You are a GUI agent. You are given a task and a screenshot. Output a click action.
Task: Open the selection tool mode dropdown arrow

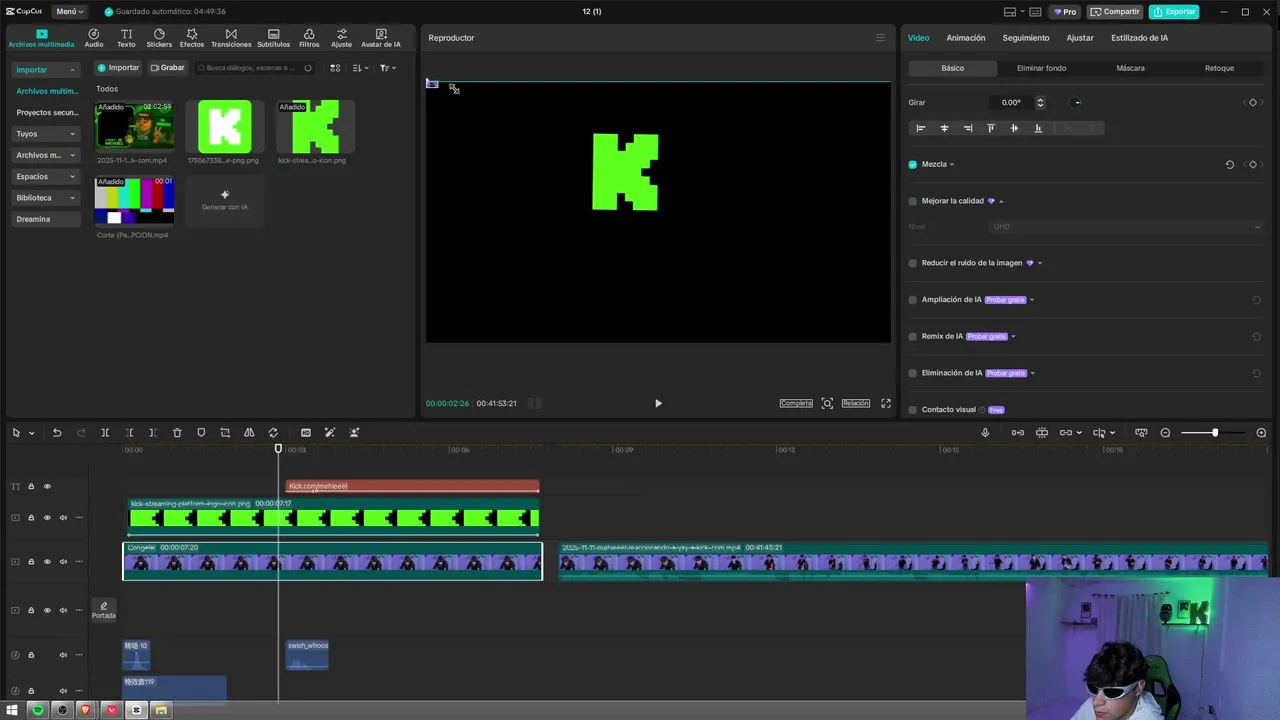(32, 433)
